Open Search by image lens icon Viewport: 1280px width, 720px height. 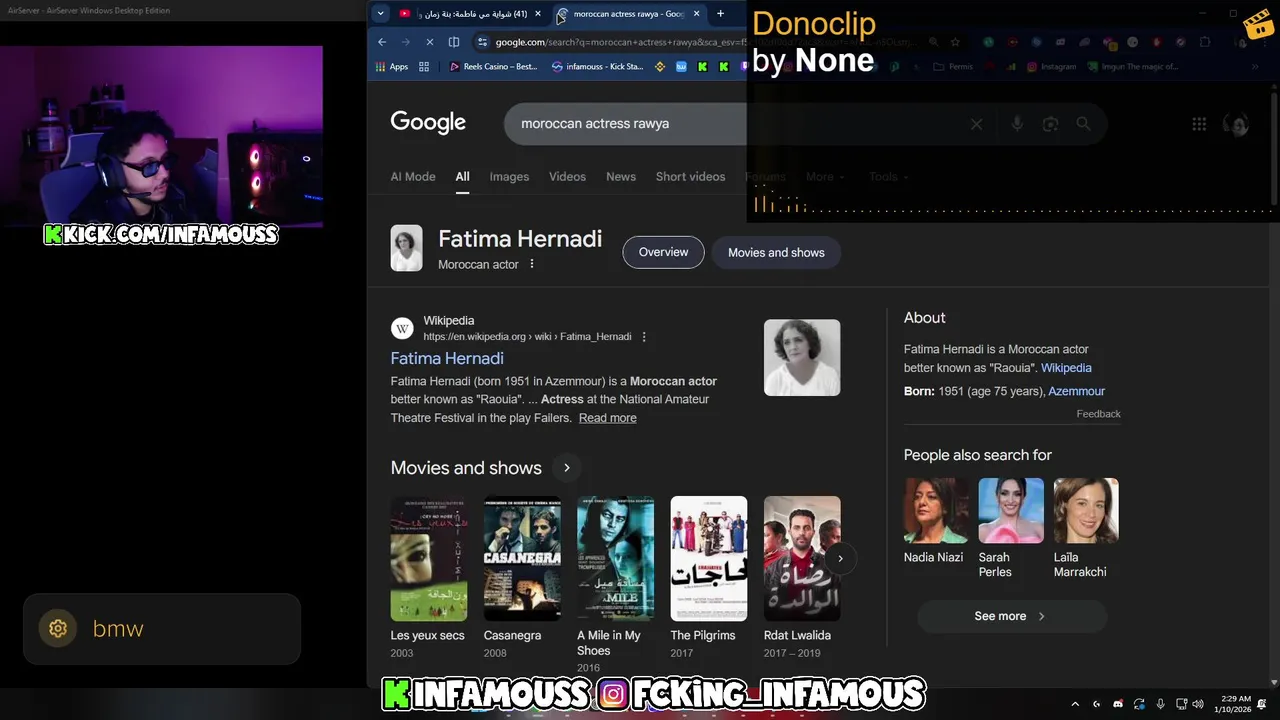tap(1050, 124)
